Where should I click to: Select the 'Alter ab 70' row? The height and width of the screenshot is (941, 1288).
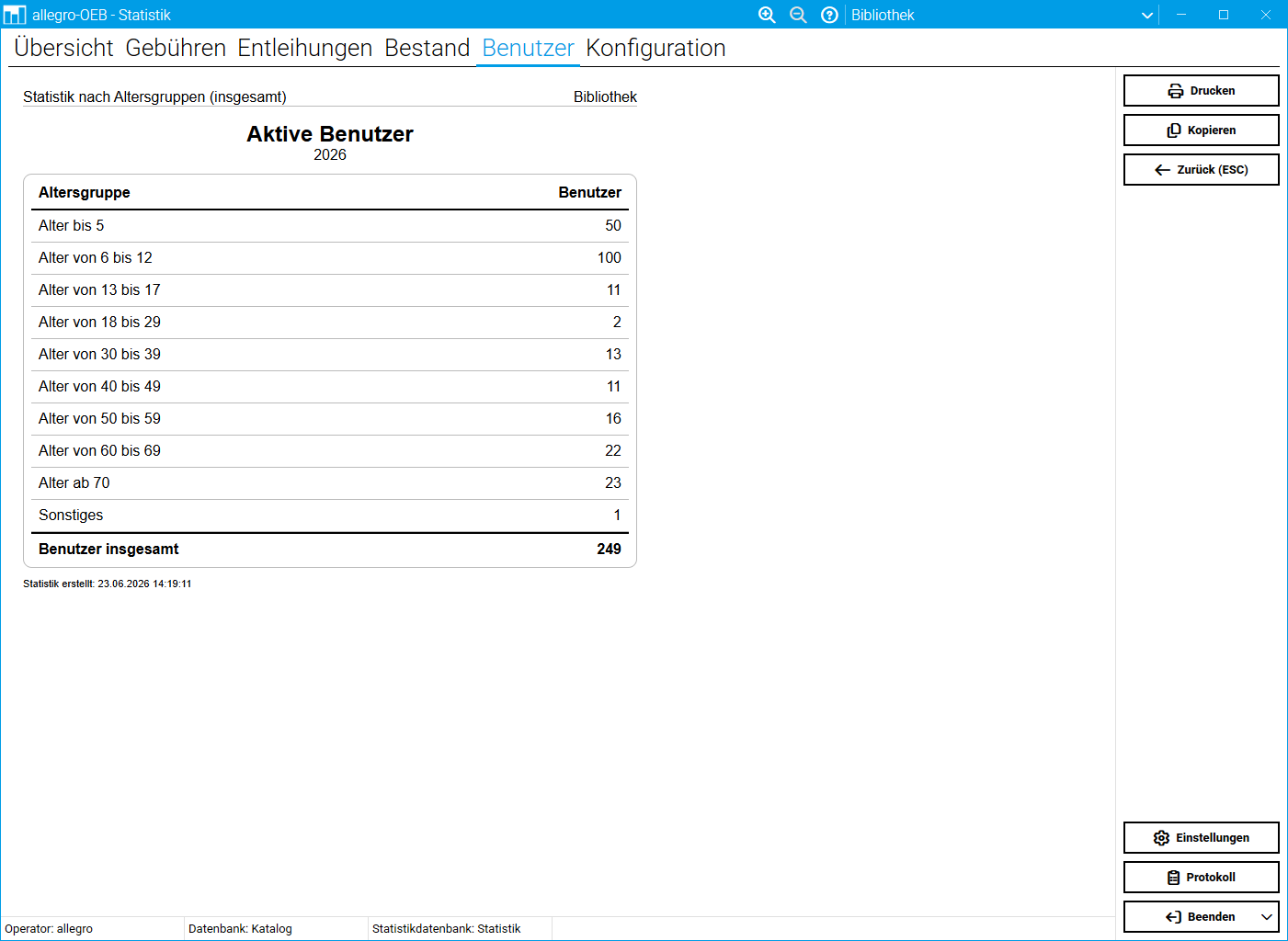click(x=330, y=483)
